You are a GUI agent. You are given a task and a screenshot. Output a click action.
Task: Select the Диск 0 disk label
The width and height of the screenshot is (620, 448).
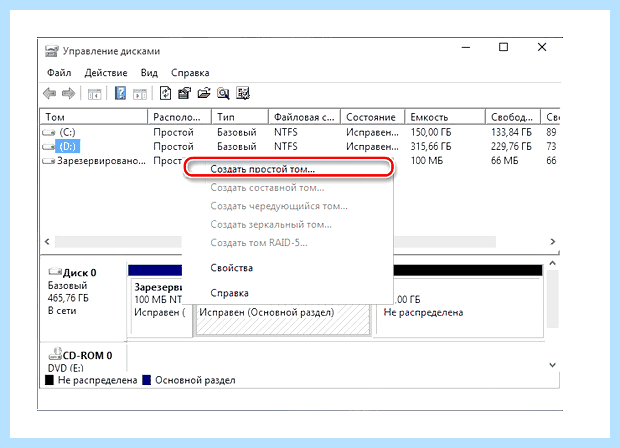click(79, 273)
